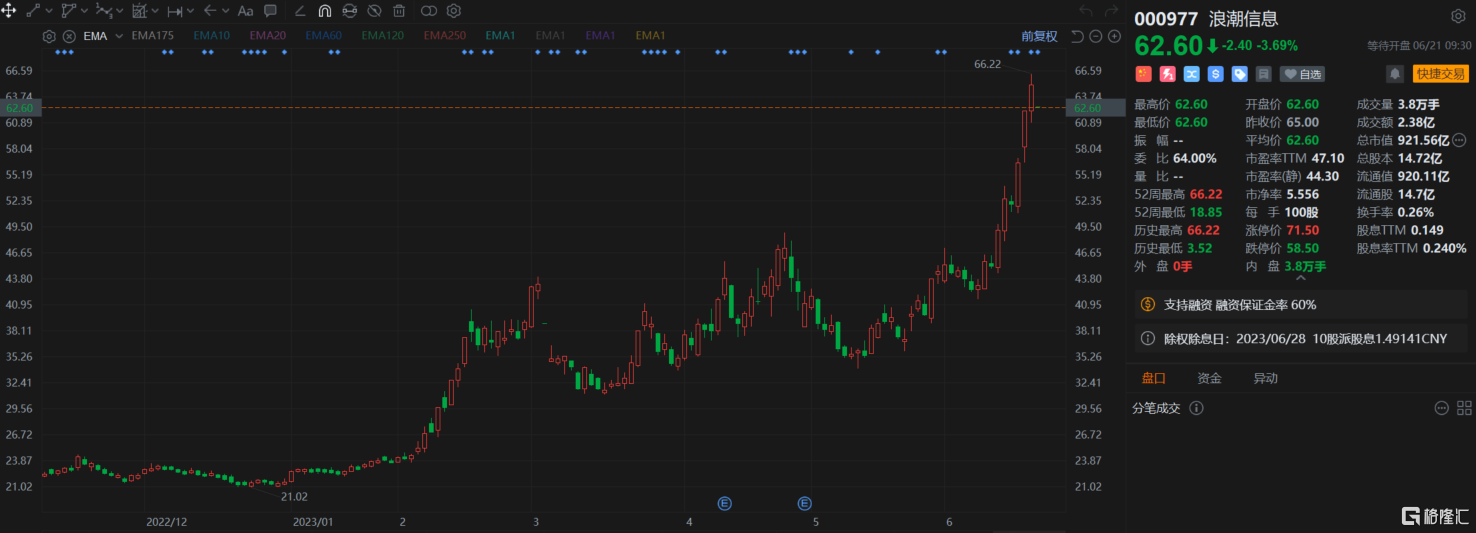Switch to the 资金 tab

[x=1209, y=378]
